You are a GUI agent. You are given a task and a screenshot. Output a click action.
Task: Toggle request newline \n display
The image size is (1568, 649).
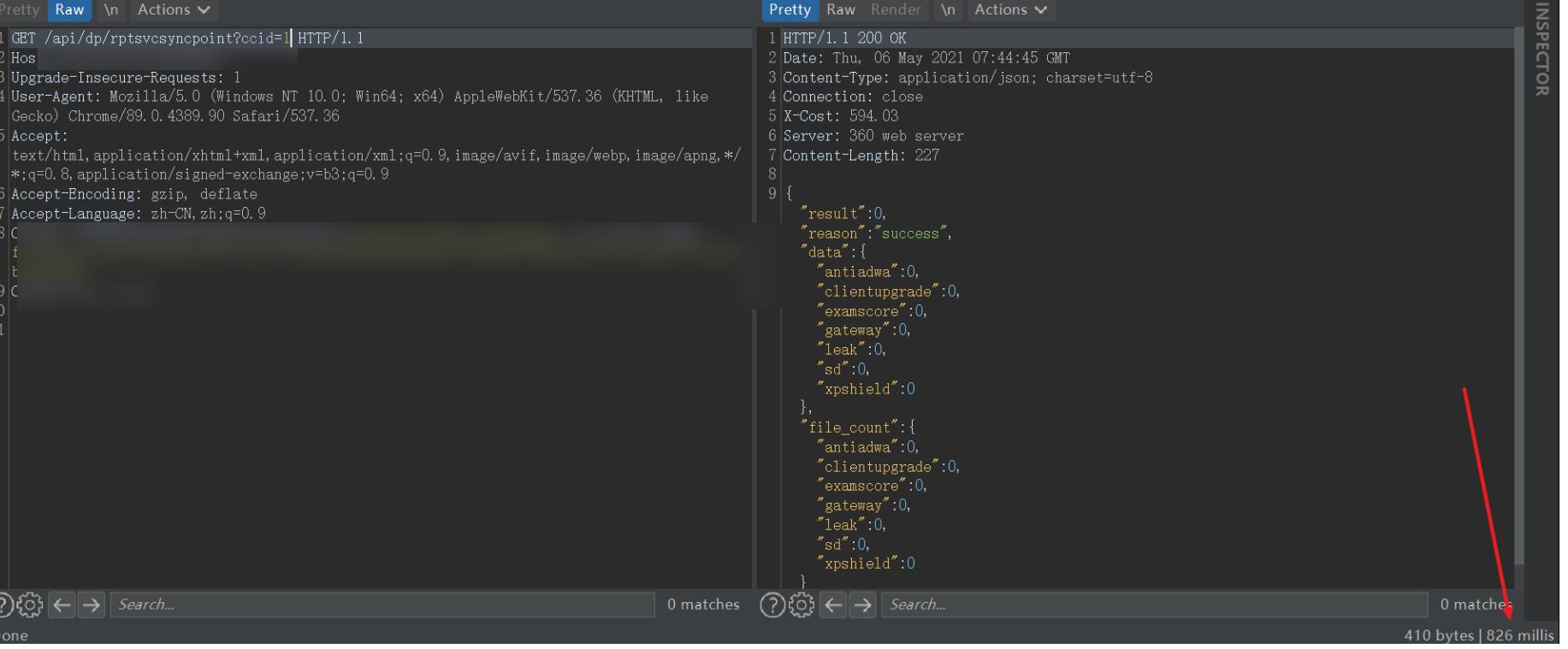pos(111,9)
